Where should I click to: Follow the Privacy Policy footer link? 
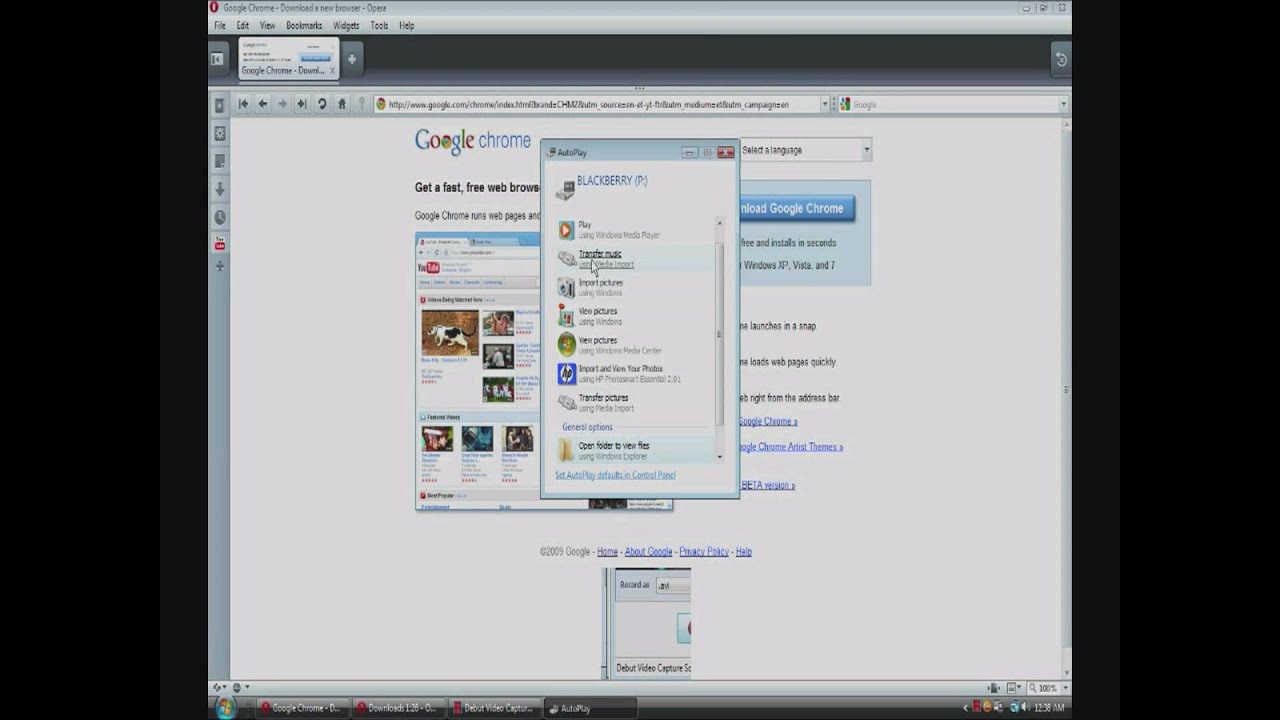[704, 551]
